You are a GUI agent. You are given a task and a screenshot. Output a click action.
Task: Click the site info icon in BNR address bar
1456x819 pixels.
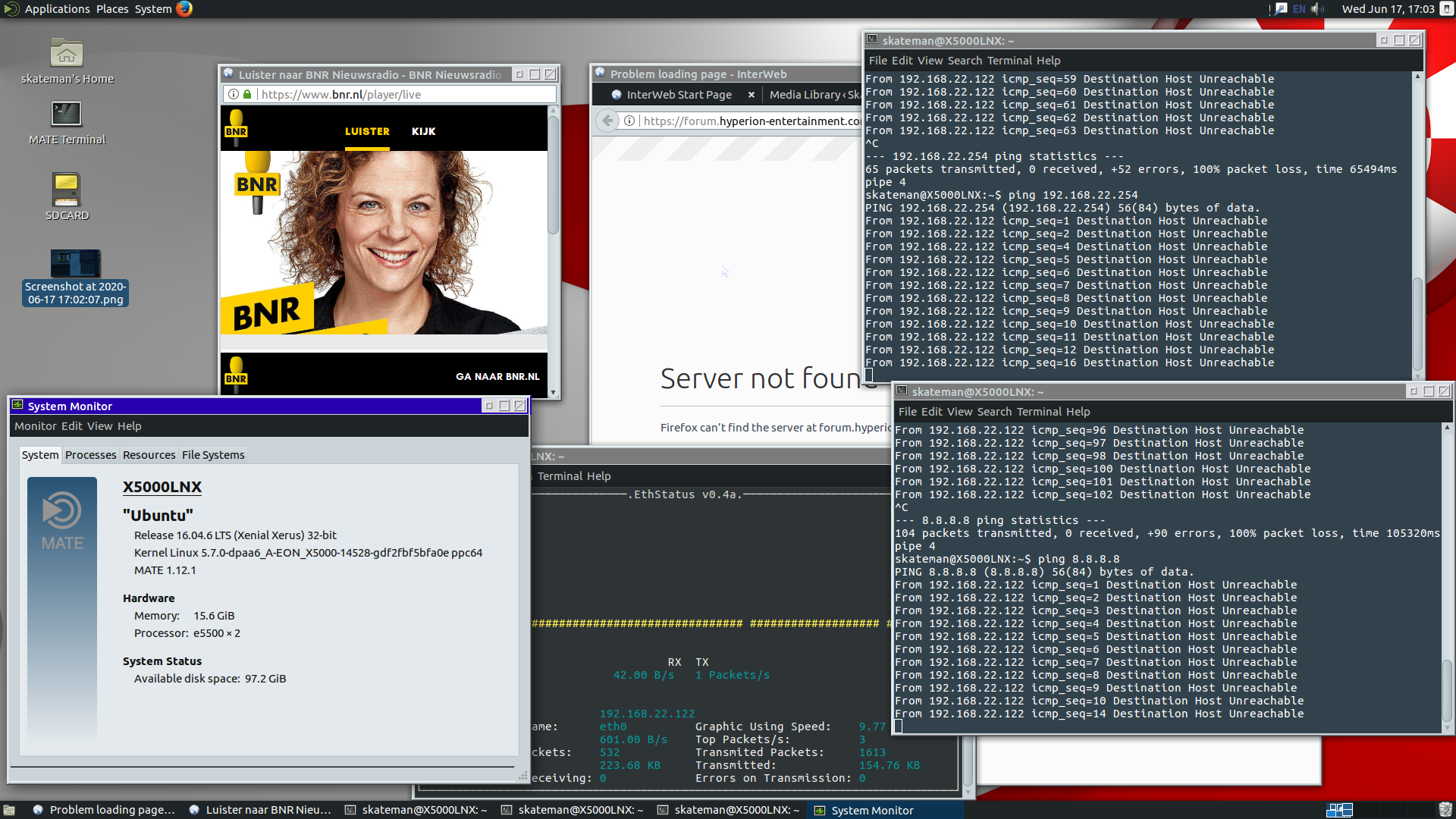point(234,94)
